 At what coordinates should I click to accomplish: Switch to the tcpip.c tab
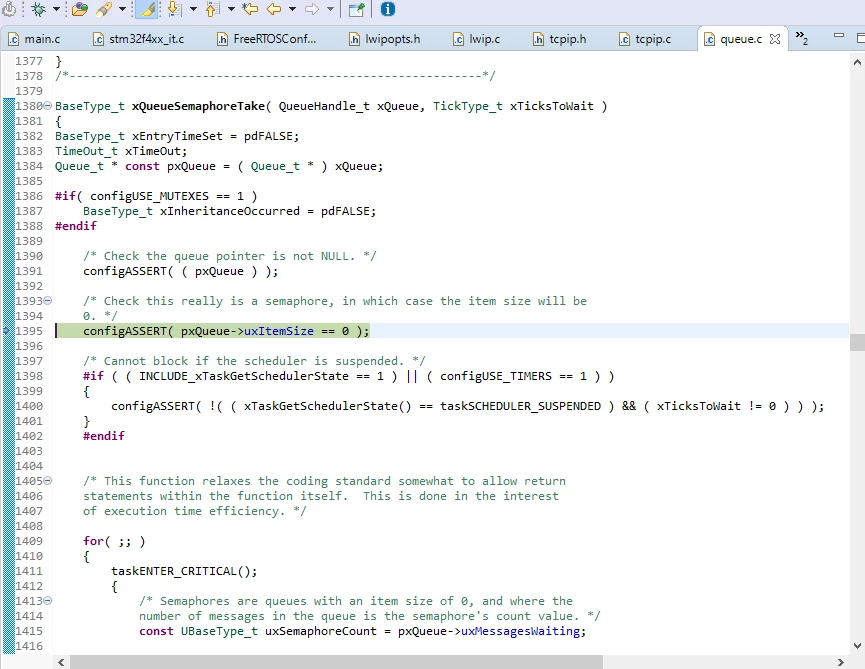pyautogui.click(x=646, y=39)
